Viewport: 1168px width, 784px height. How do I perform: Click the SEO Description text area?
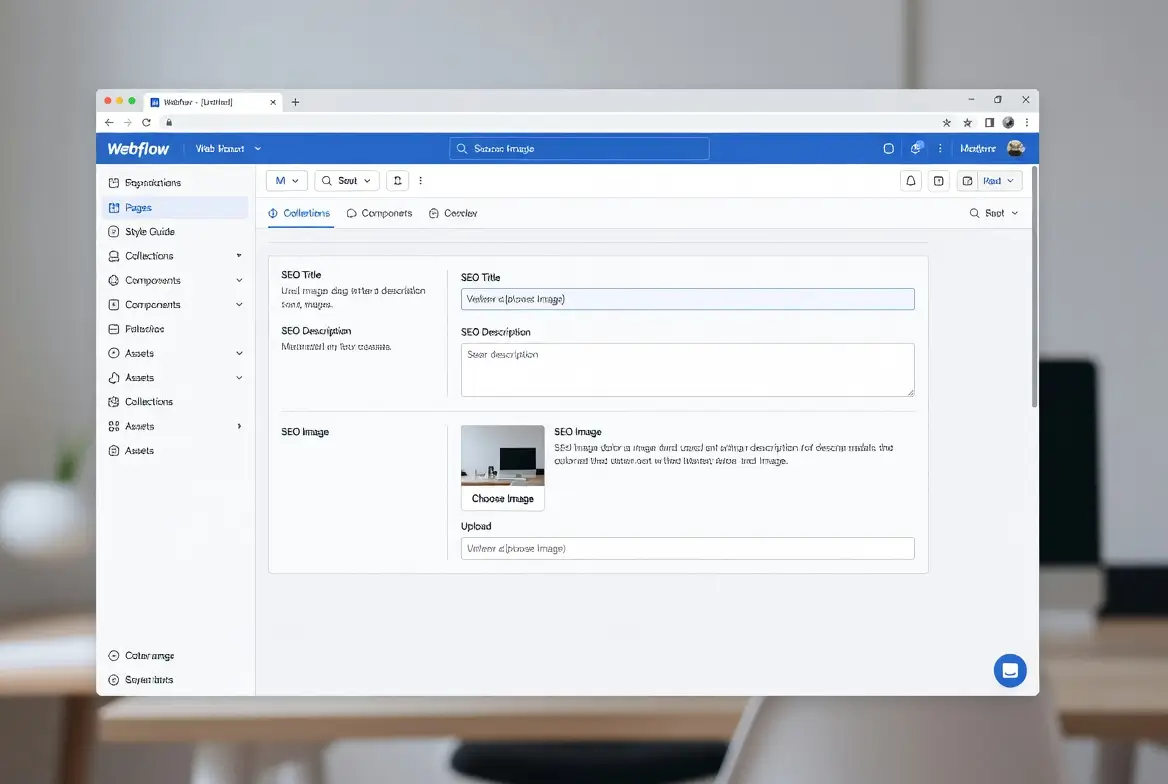point(688,370)
